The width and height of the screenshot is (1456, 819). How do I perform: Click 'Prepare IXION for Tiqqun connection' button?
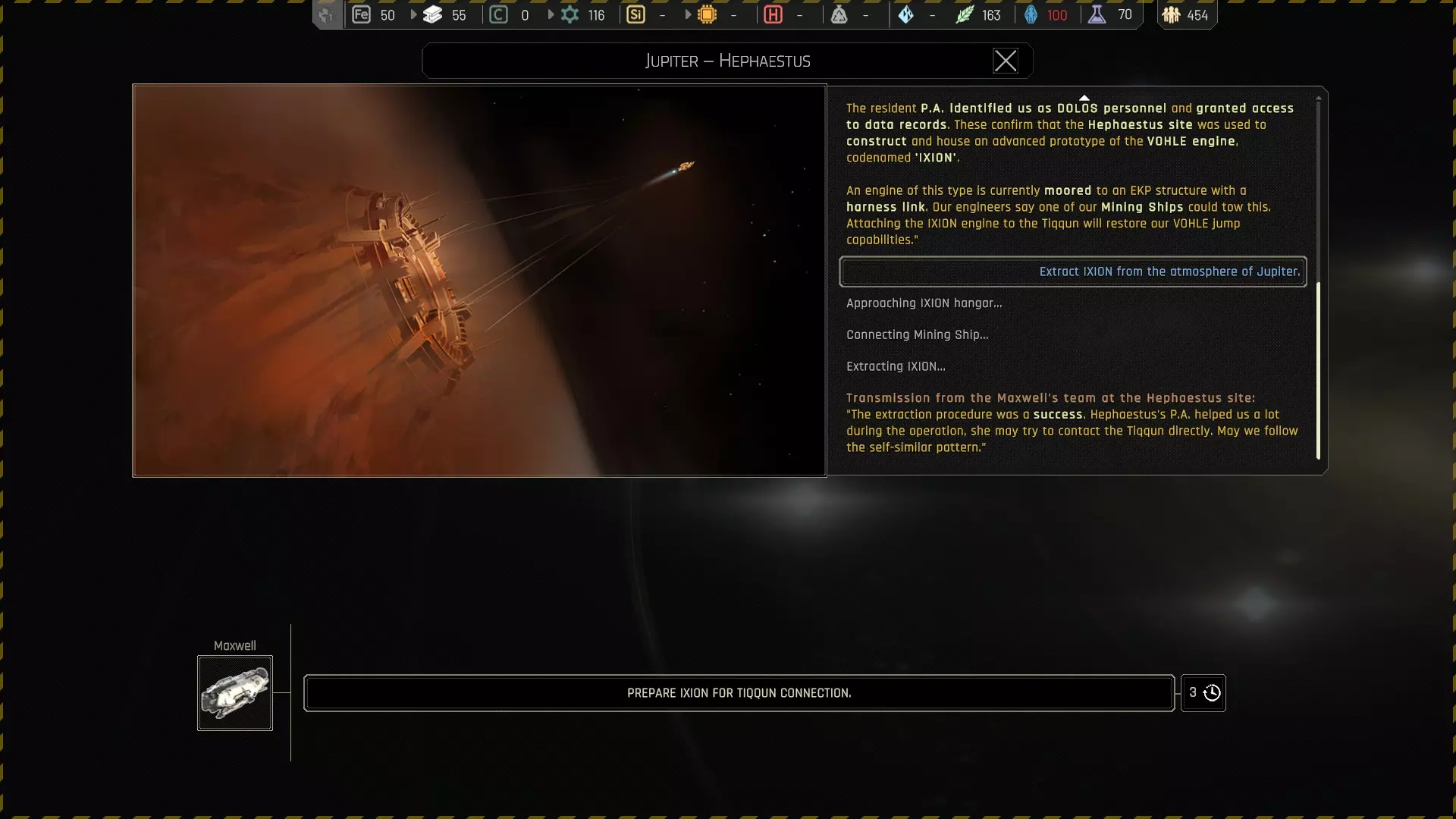click(x=739, y=693)
